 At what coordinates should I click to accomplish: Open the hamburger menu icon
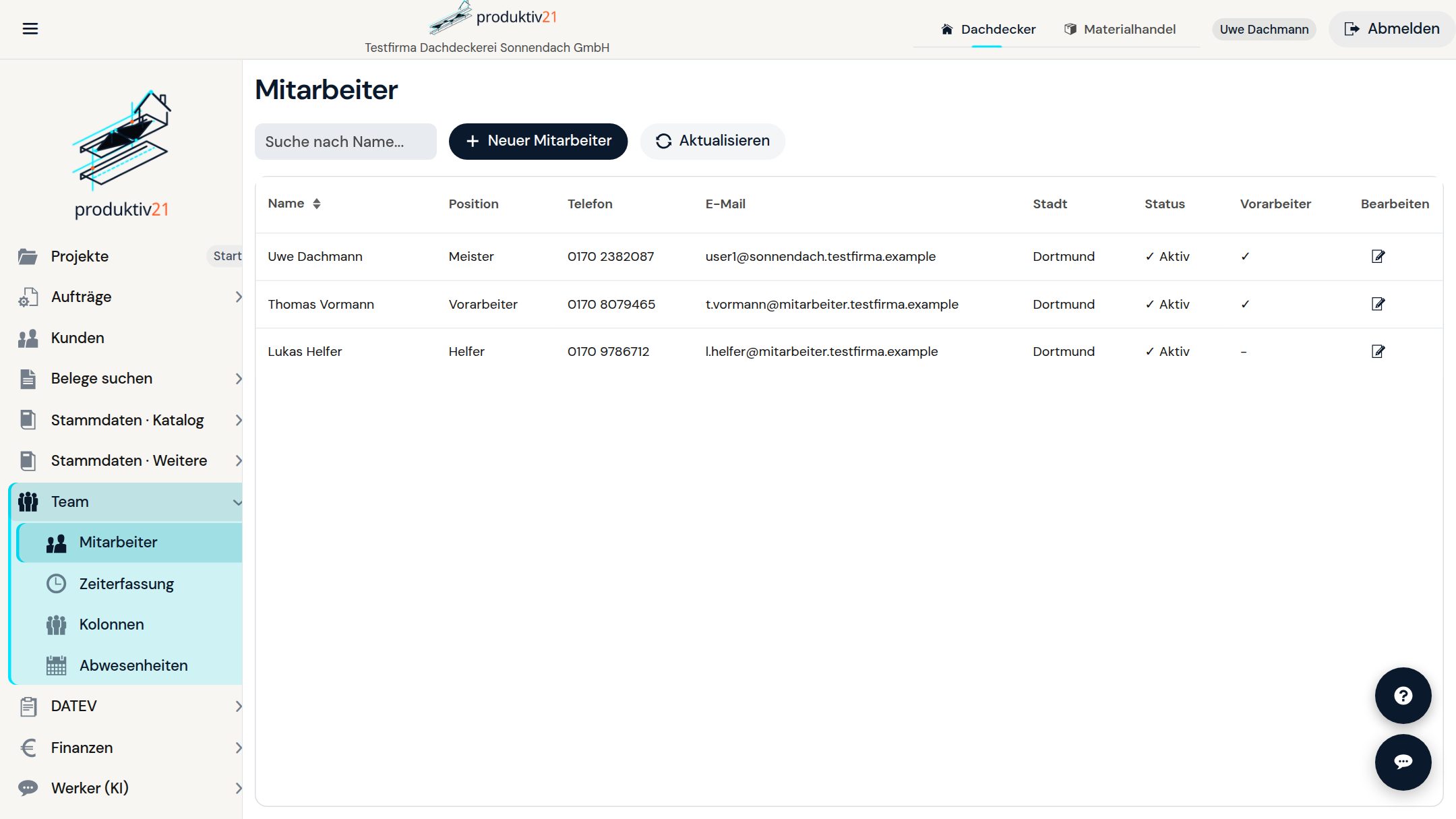30,28
